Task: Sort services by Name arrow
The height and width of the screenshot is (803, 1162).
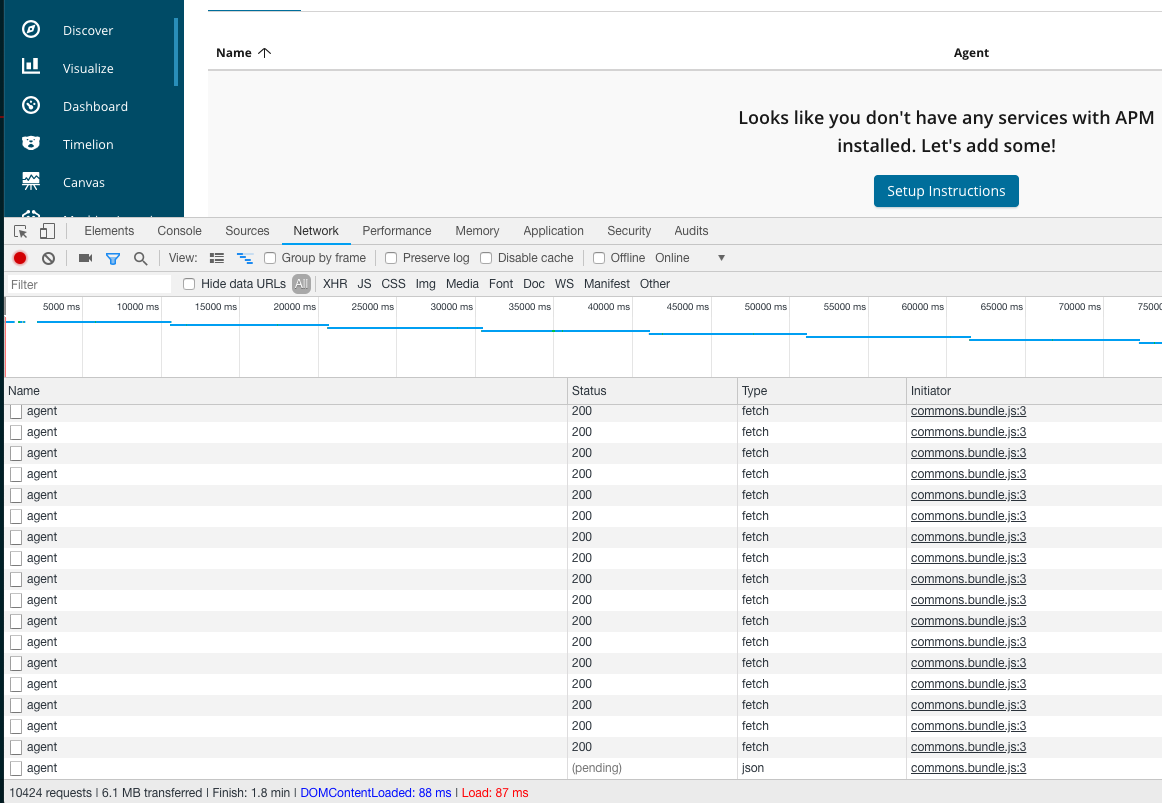Action: coord(265,53)
